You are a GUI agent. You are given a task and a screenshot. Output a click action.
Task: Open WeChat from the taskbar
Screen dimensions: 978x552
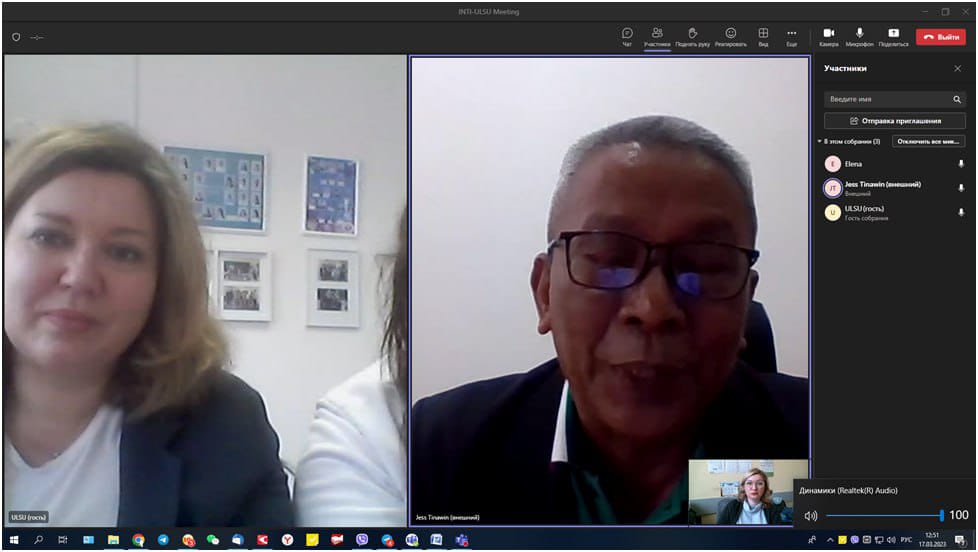213,540
